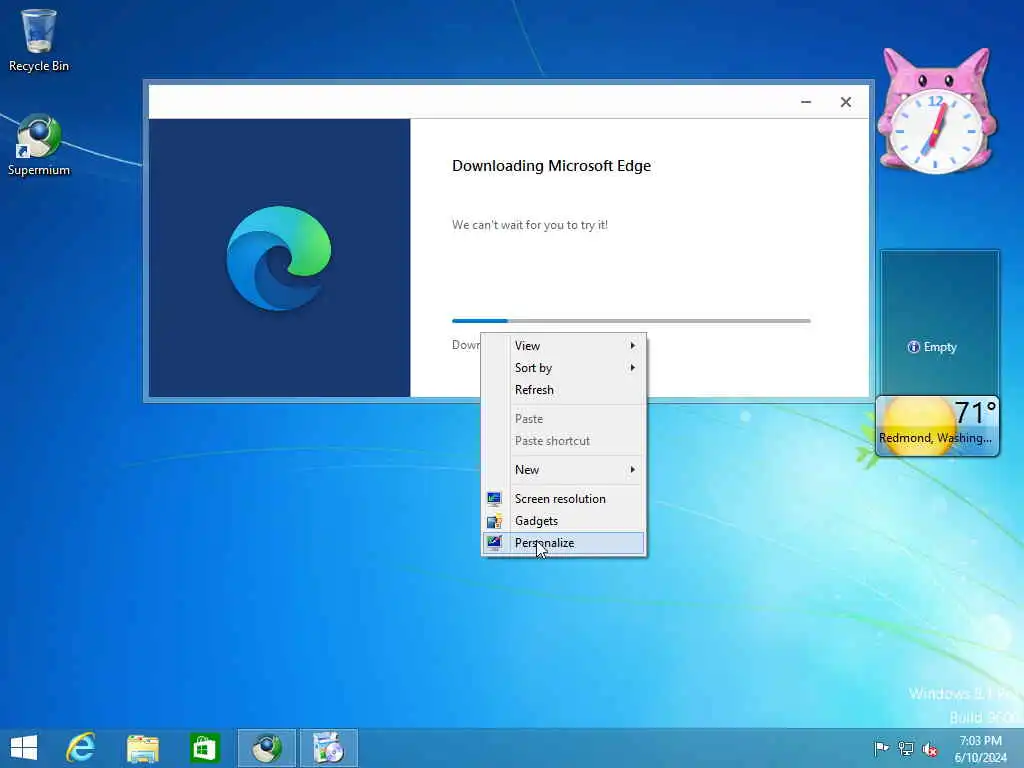This screenshot has height=768, width=1024.
Task: Open File Explorer from the taskbar
Action: [142, 748]
